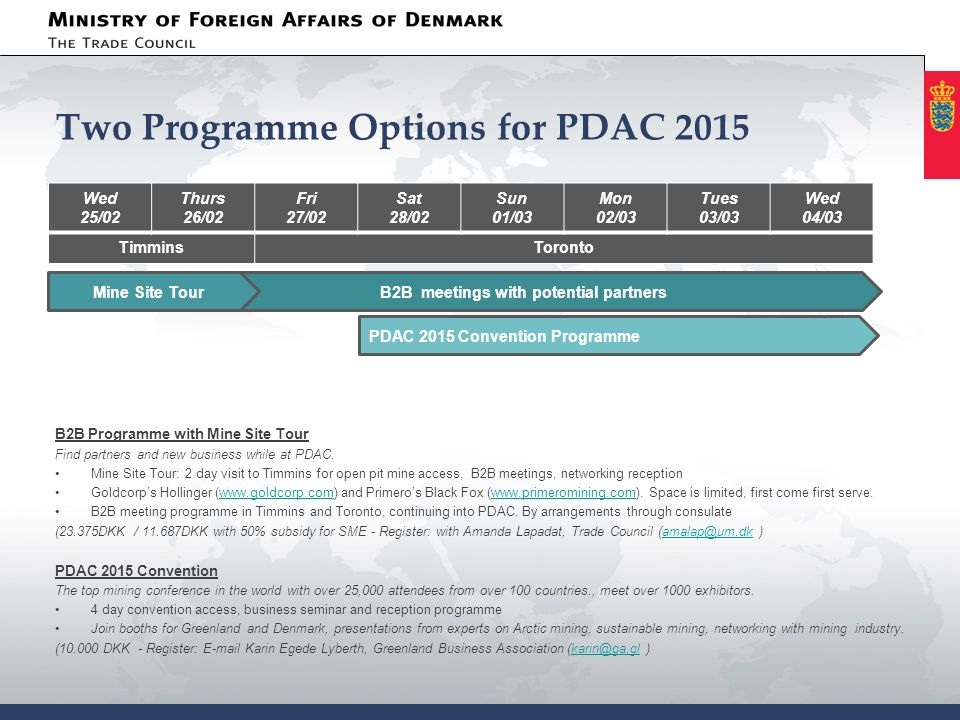This screenshot has height=720, width=960.
Task: Click the karin@ga.gl email link
Action: click(x=606, y=648)
